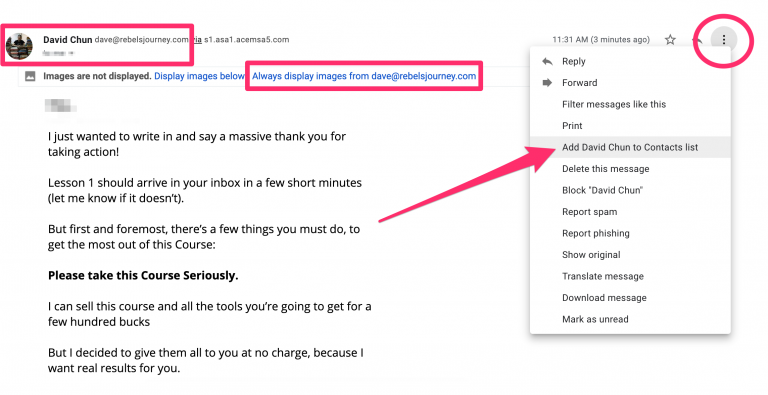
Task: Click the dave@rebelsjourney.com sender address
Action: coord(141,40)
